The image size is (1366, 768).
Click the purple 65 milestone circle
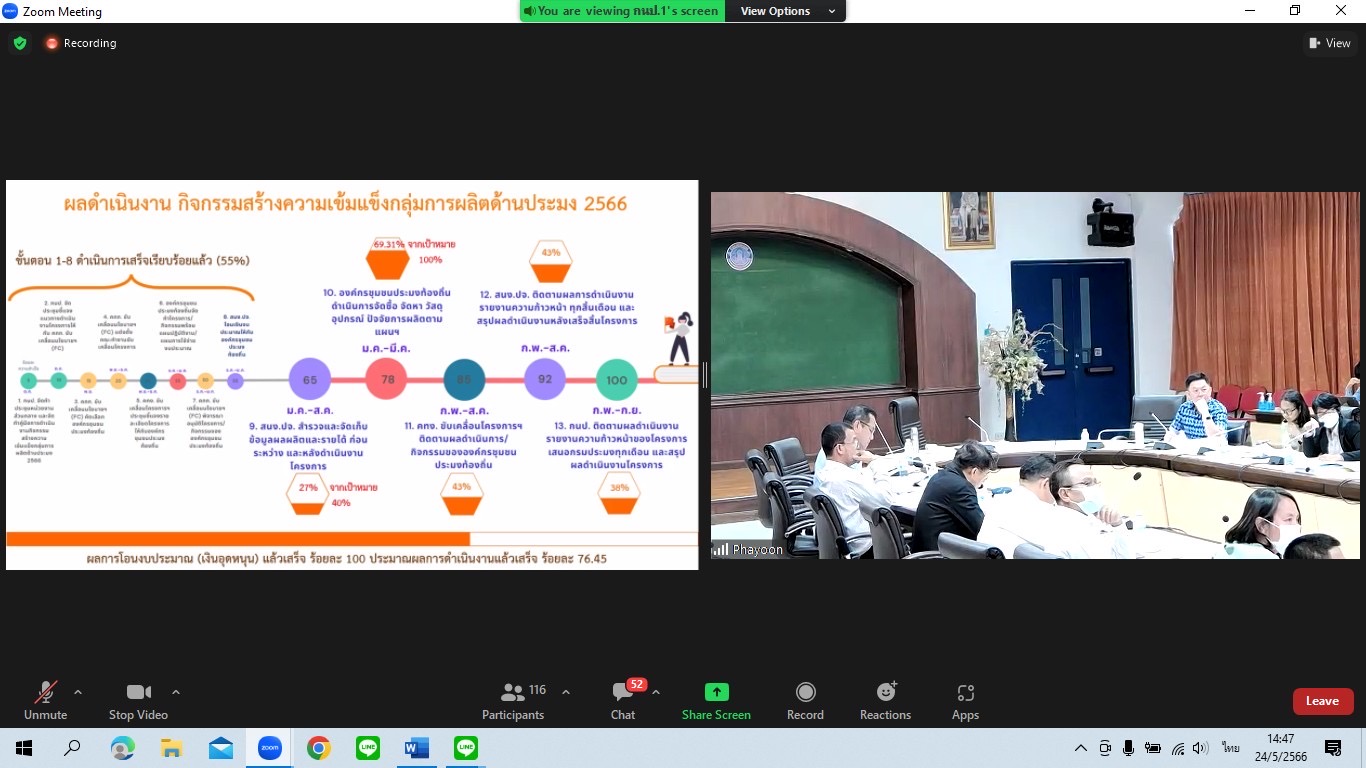[x=310, y=379]
